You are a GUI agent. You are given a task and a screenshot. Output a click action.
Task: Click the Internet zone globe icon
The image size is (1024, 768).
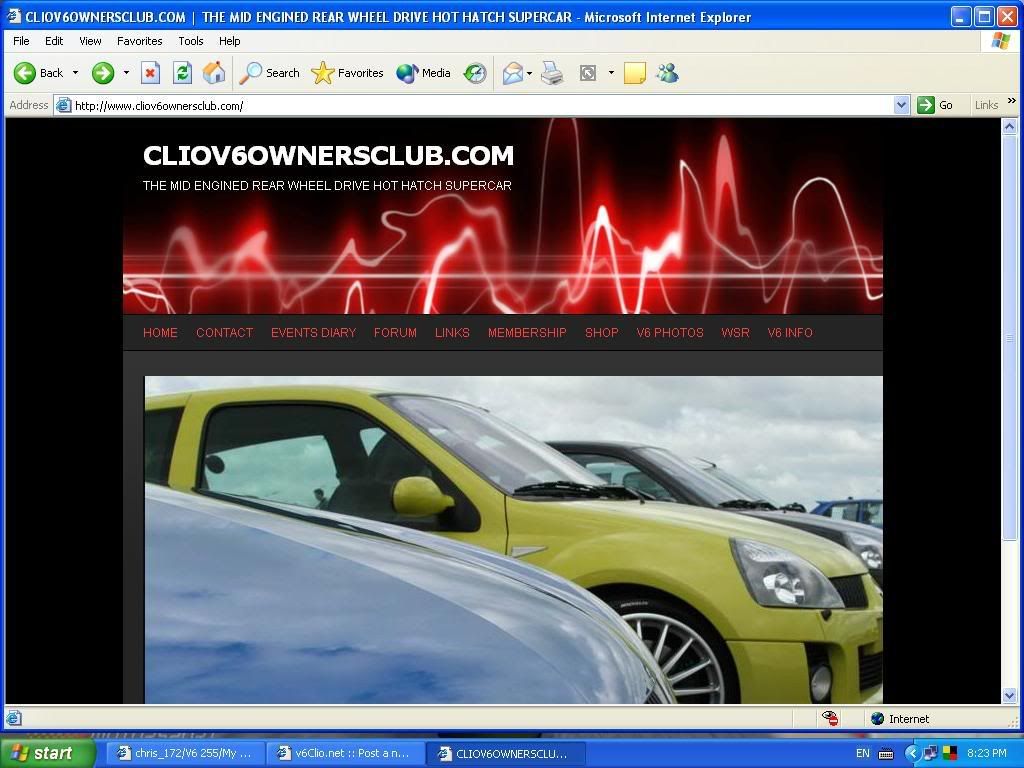click(x=878, y=718)
